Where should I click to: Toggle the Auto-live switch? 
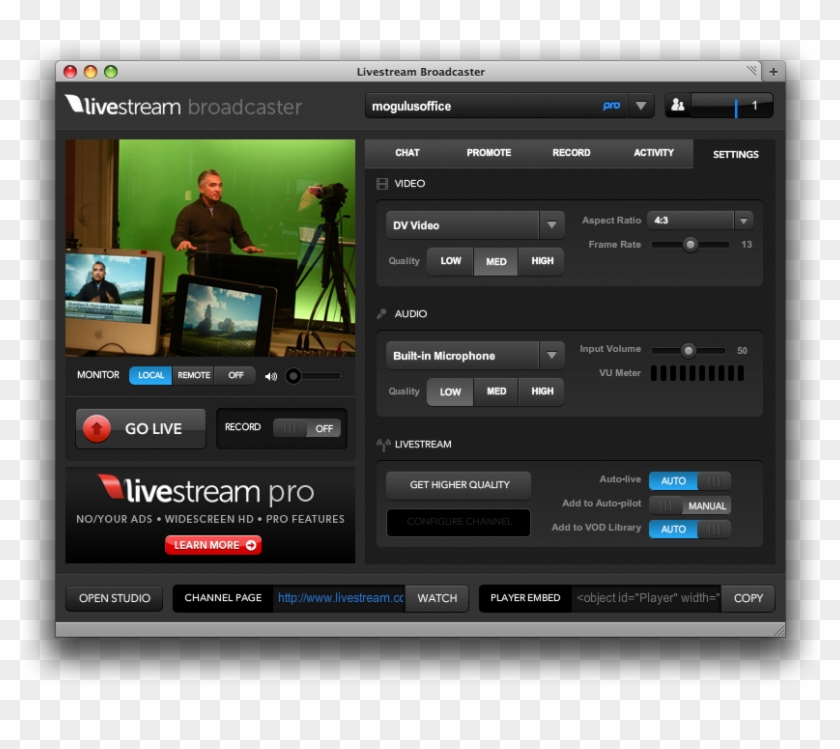coord(689,481)
